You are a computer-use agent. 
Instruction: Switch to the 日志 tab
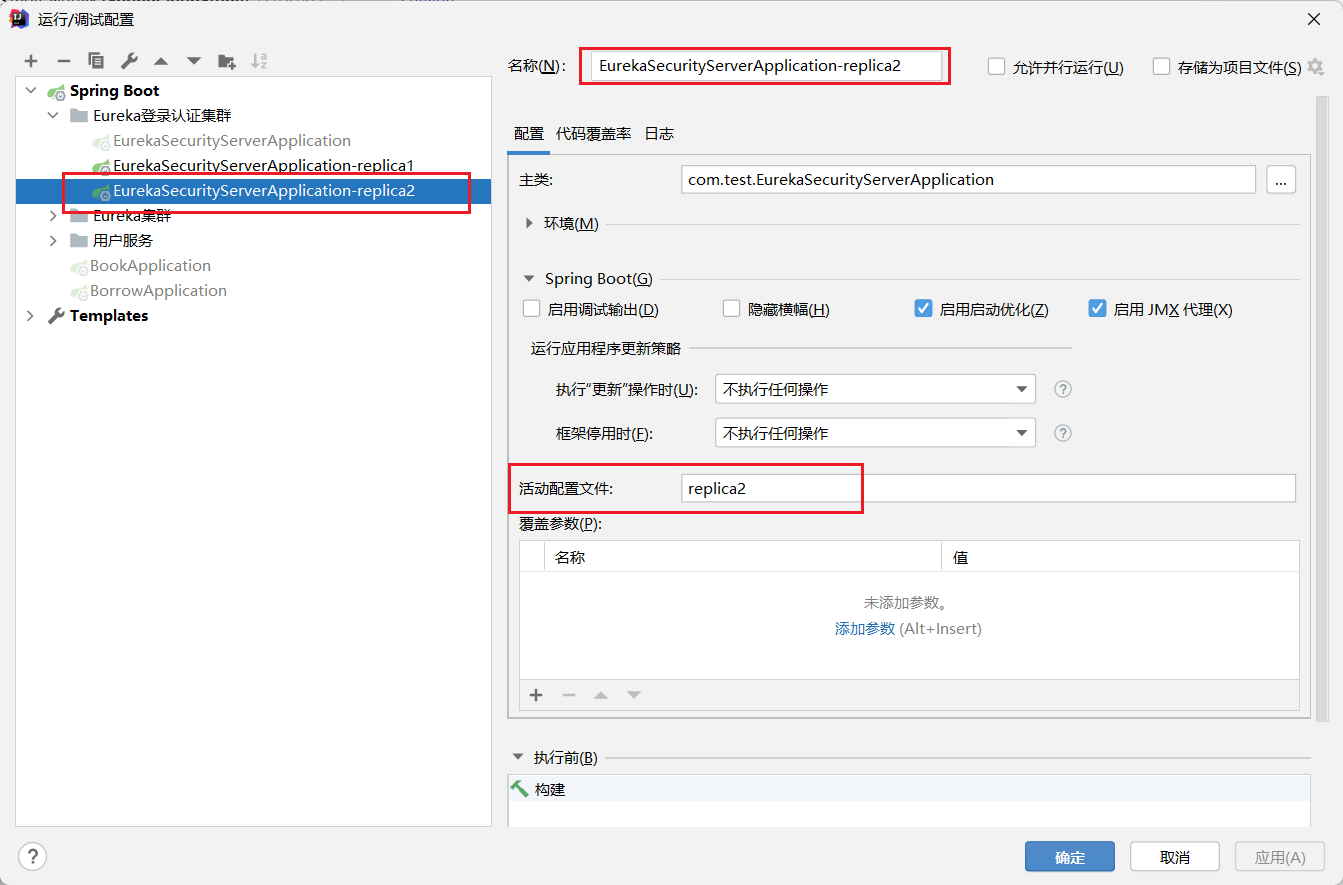[x=659, y=134]
